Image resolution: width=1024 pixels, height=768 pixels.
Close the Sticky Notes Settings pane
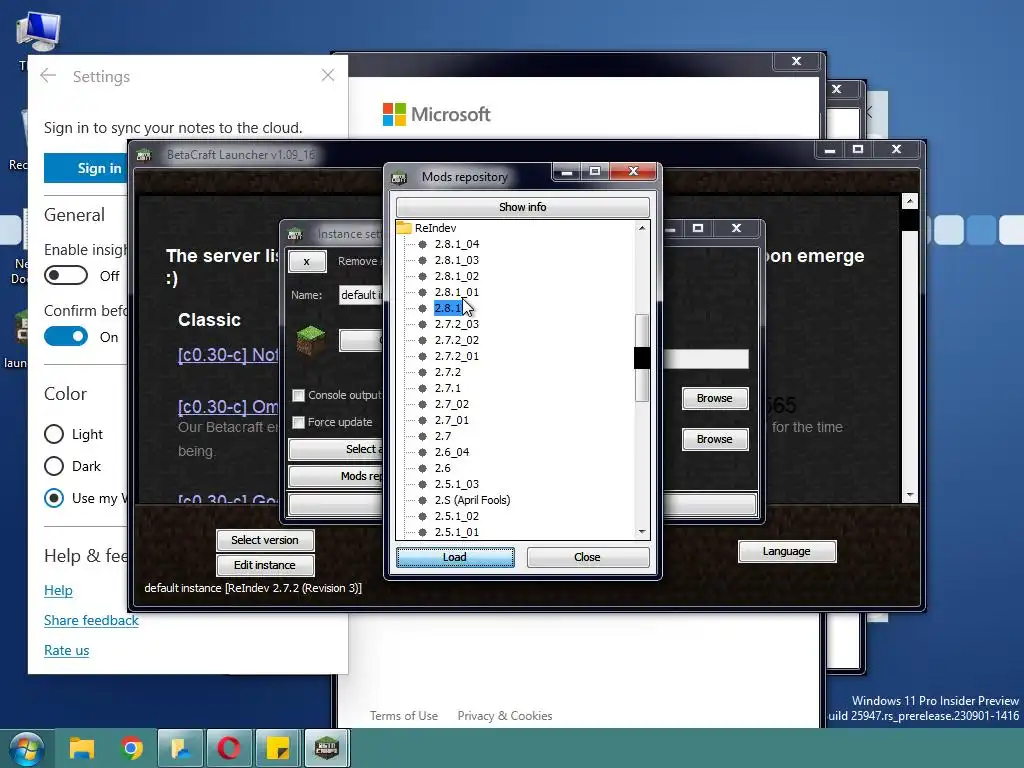click(x=328, y=75)
